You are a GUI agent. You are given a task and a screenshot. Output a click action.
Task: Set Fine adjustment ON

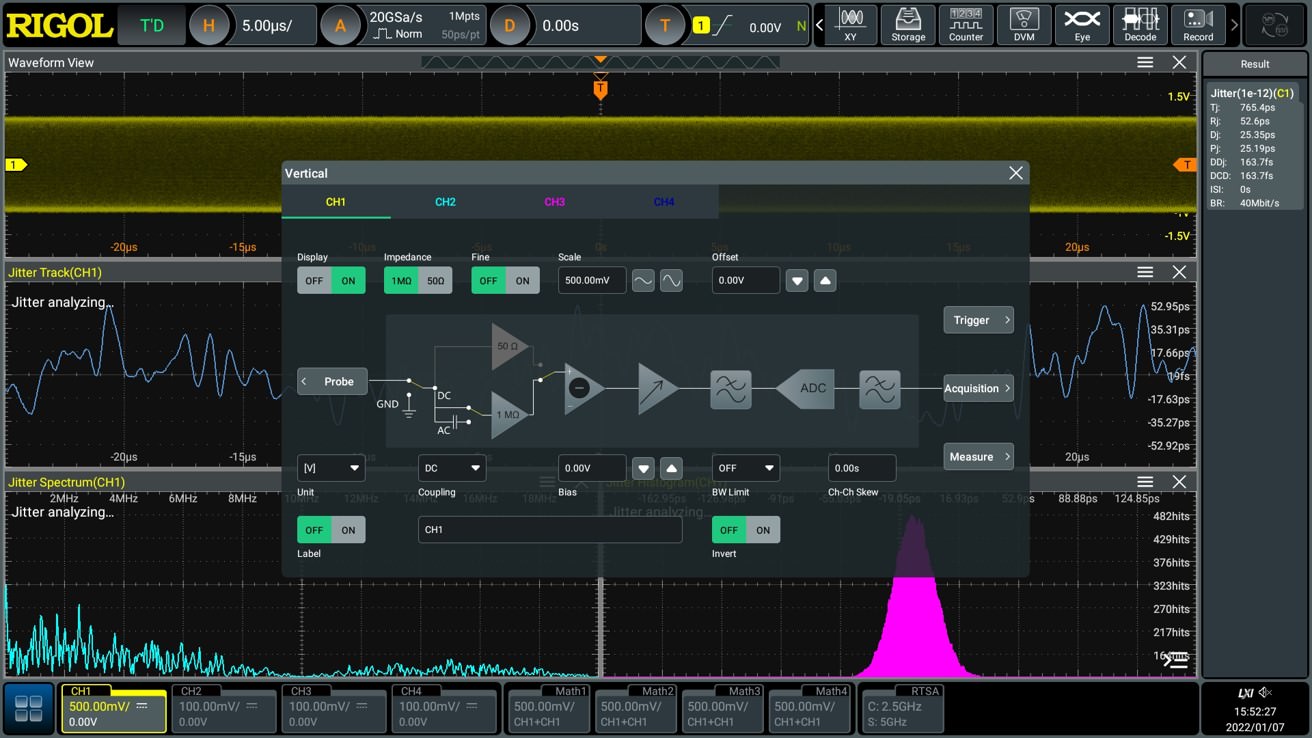(x=522, y=281)
